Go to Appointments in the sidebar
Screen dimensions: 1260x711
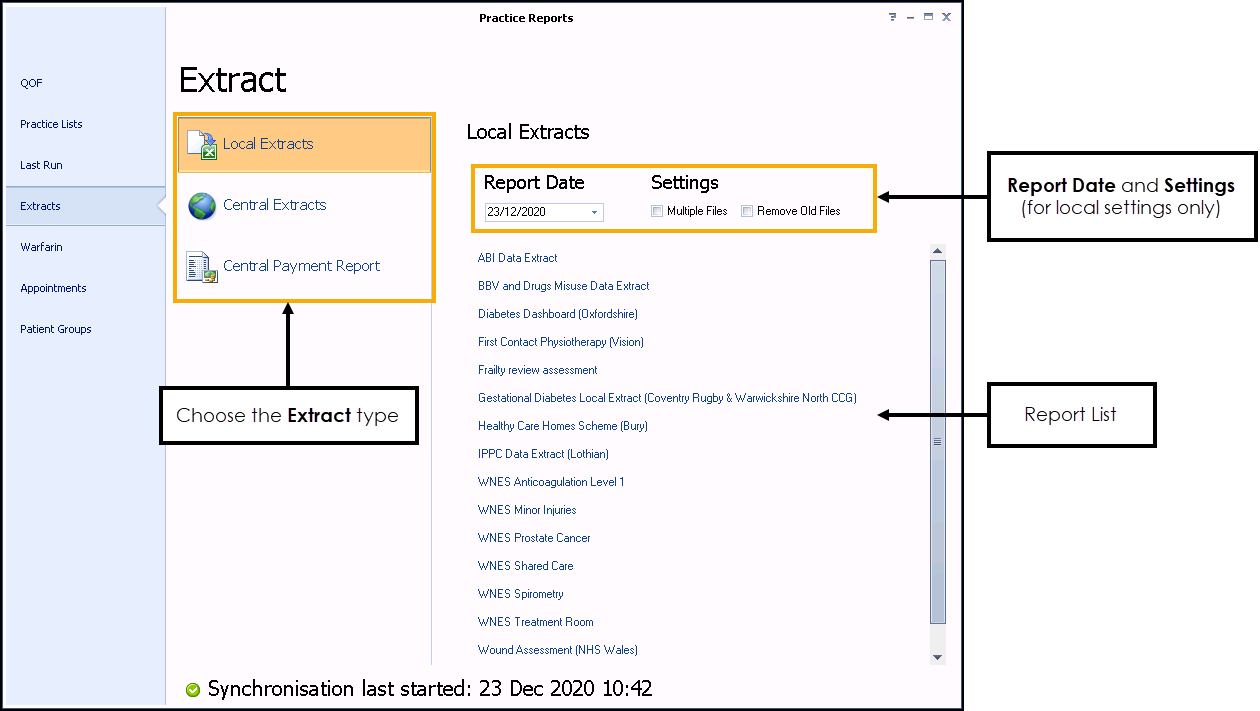[53, 288]
